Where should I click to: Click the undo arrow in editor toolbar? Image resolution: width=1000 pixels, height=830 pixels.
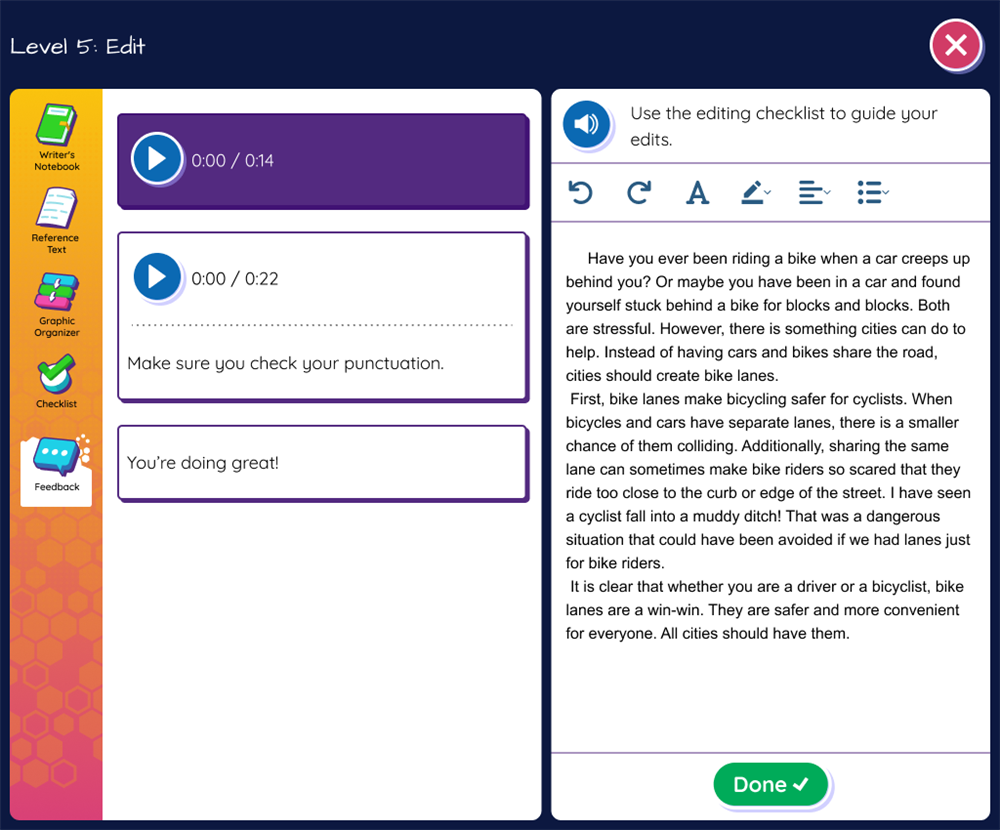click(580, 192)
